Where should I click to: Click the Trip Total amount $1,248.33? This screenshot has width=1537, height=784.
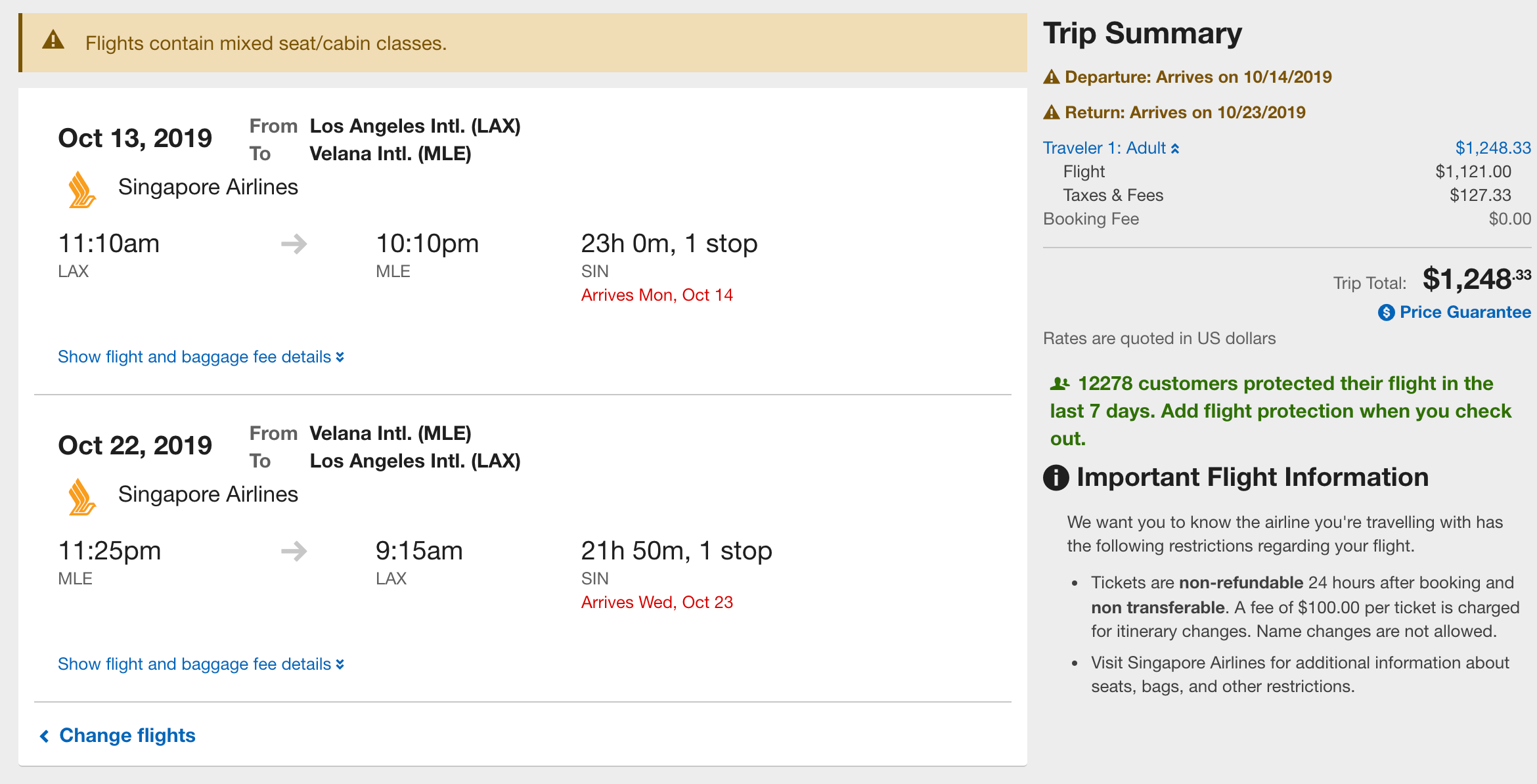tap(1476, 280)
